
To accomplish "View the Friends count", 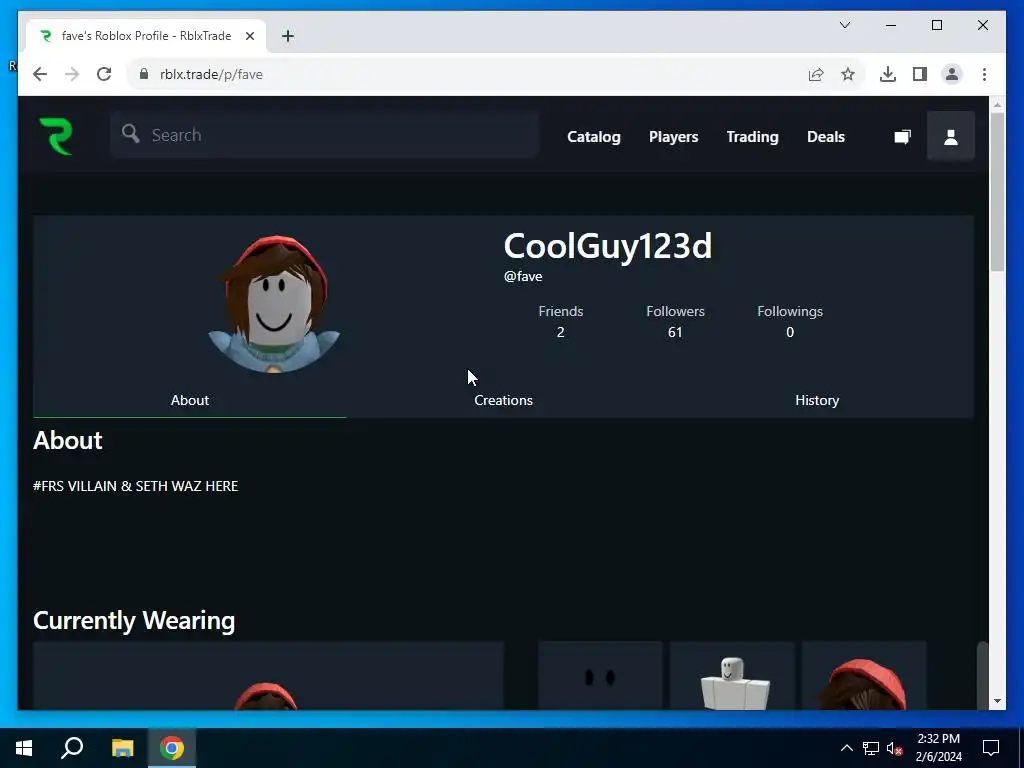I will tap(560, 321).
